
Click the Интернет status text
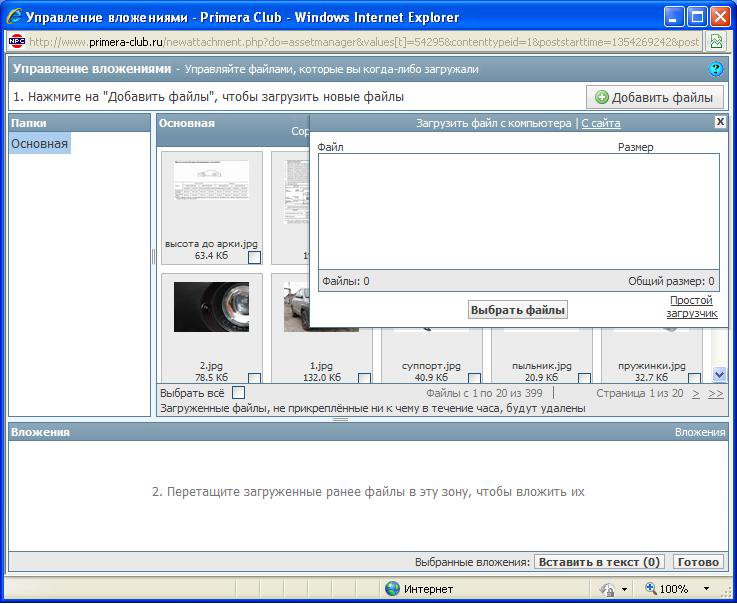(428, 589)
